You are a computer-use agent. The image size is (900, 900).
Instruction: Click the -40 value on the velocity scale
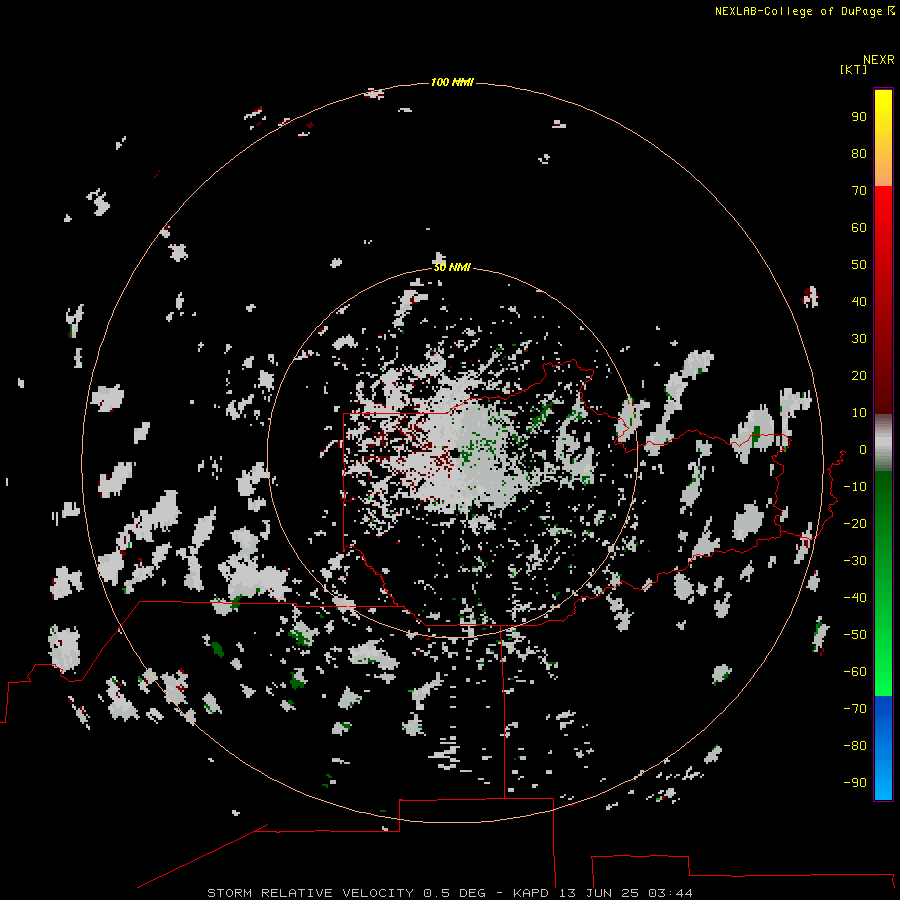click(855, 598)
